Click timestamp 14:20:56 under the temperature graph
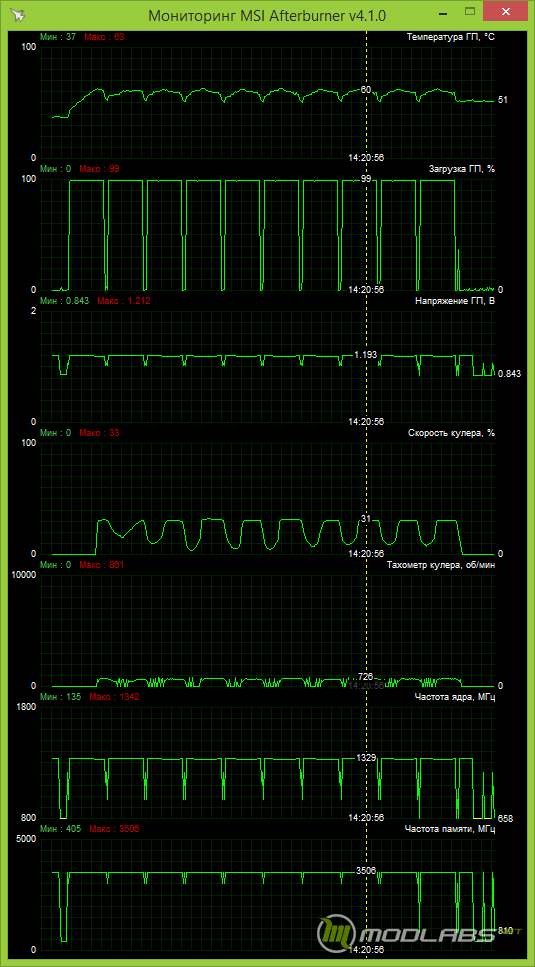535x967 pixels. click(366, 158)
